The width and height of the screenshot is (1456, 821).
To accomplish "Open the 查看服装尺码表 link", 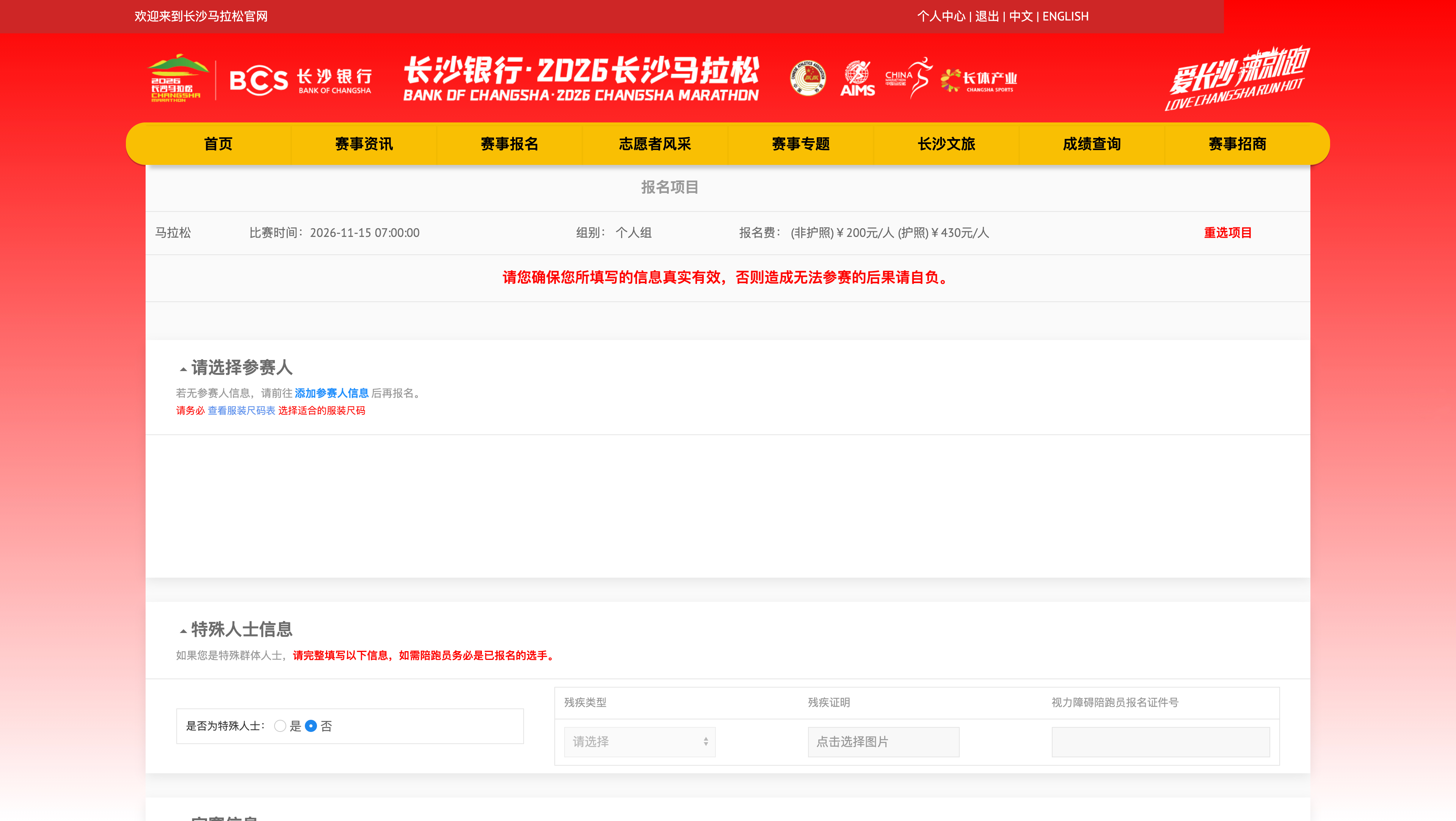I will (242, 411).
